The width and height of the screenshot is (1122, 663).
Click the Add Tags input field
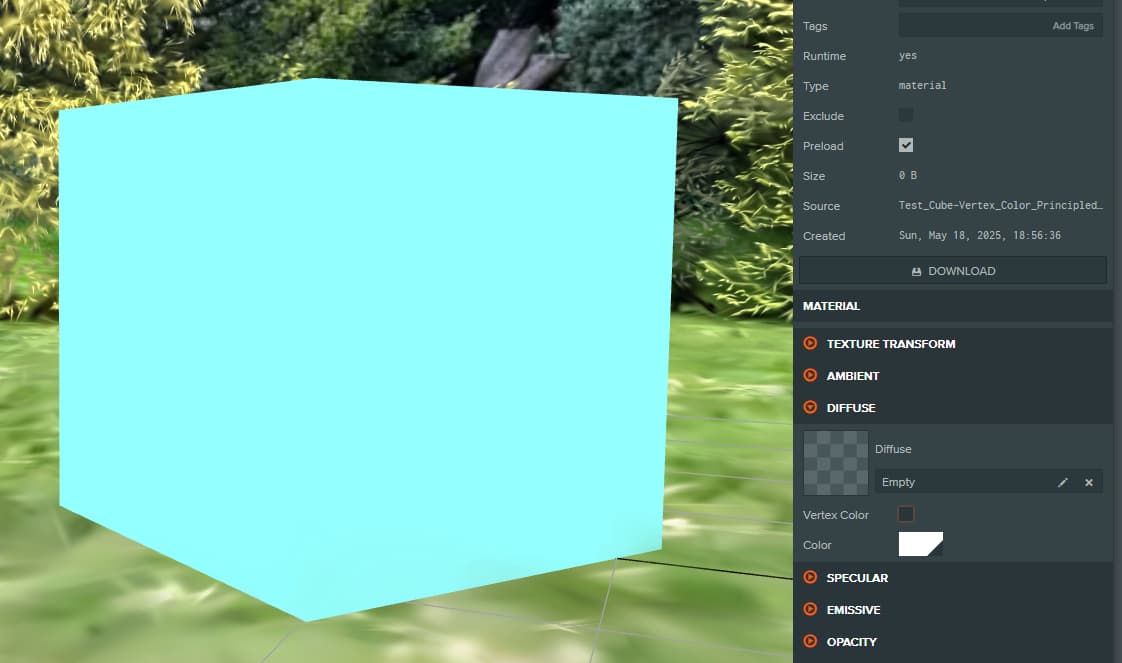(x=1000, y=26)
